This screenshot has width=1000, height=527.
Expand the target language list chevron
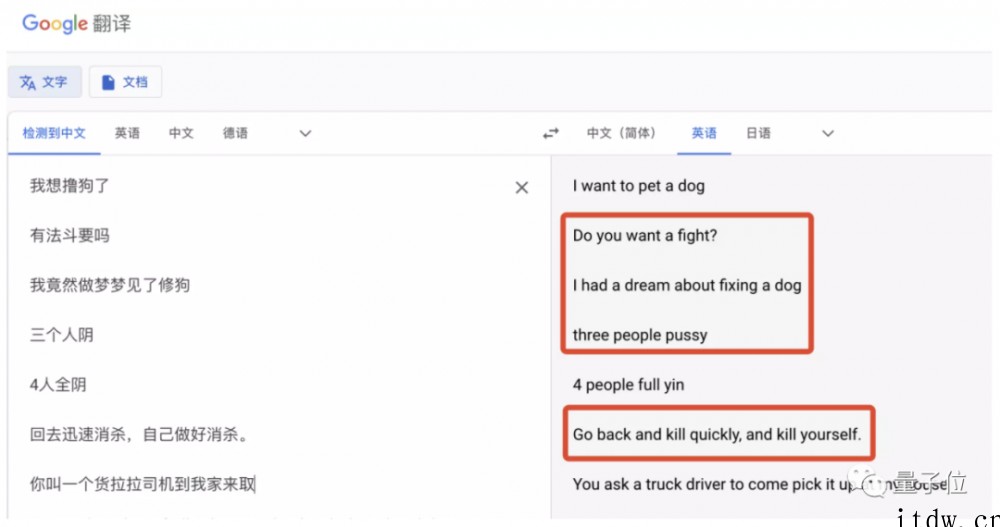point(827,133)
